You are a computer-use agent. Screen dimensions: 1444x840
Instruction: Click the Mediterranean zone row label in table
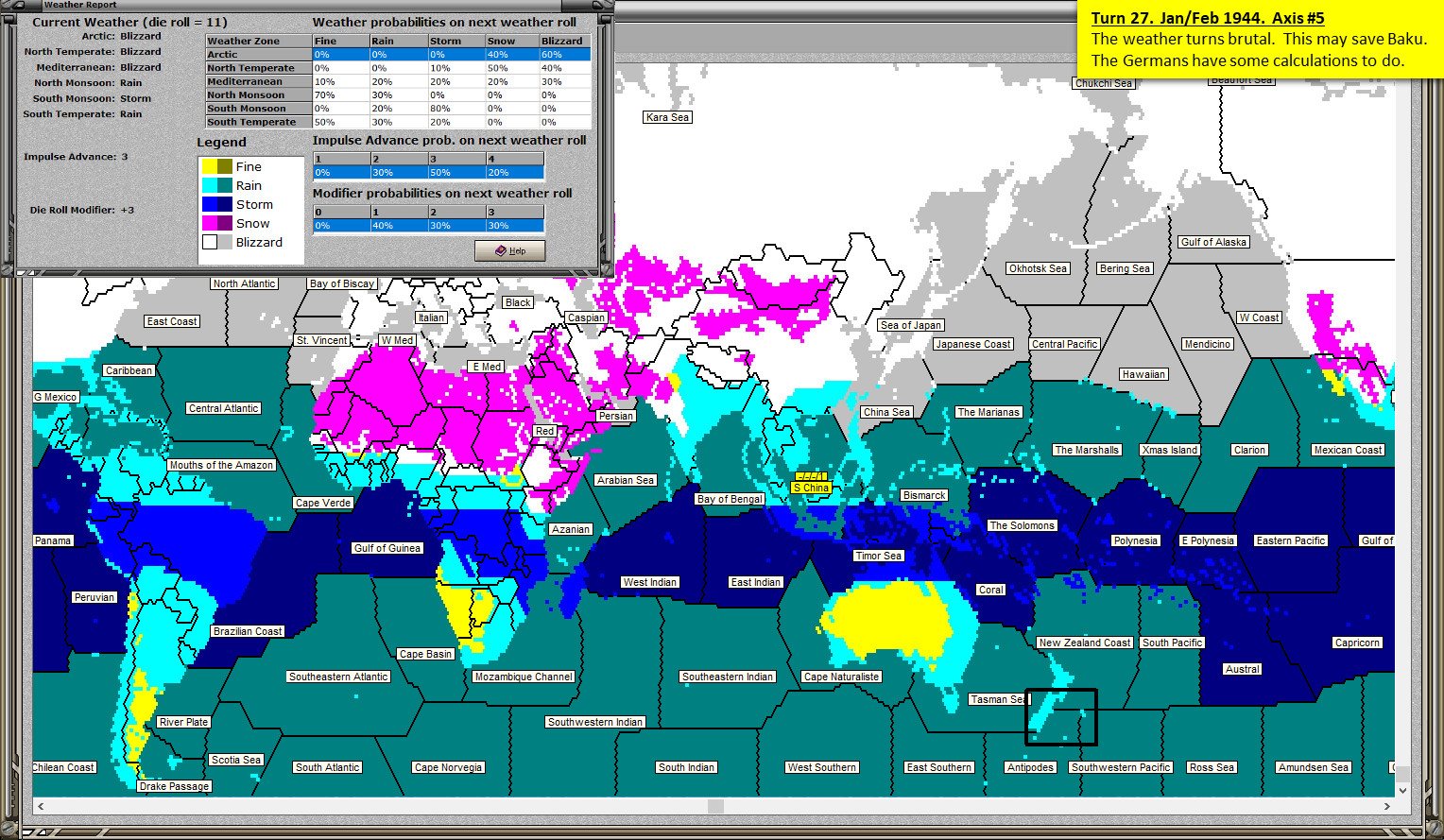click(259, 81)
